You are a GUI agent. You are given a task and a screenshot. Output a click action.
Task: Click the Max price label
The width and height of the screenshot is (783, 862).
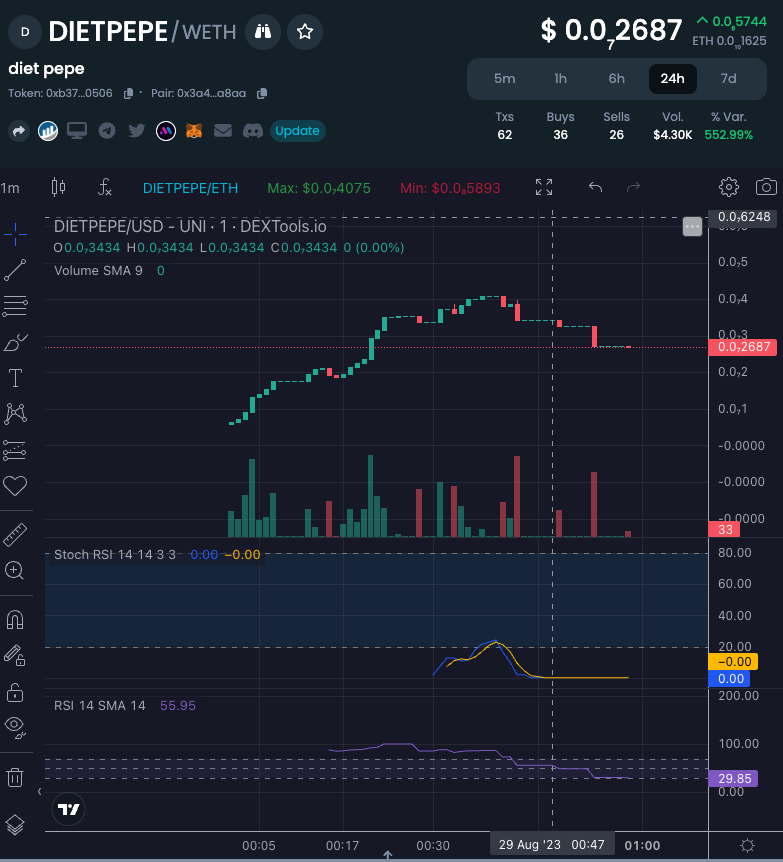pos(319,188)
